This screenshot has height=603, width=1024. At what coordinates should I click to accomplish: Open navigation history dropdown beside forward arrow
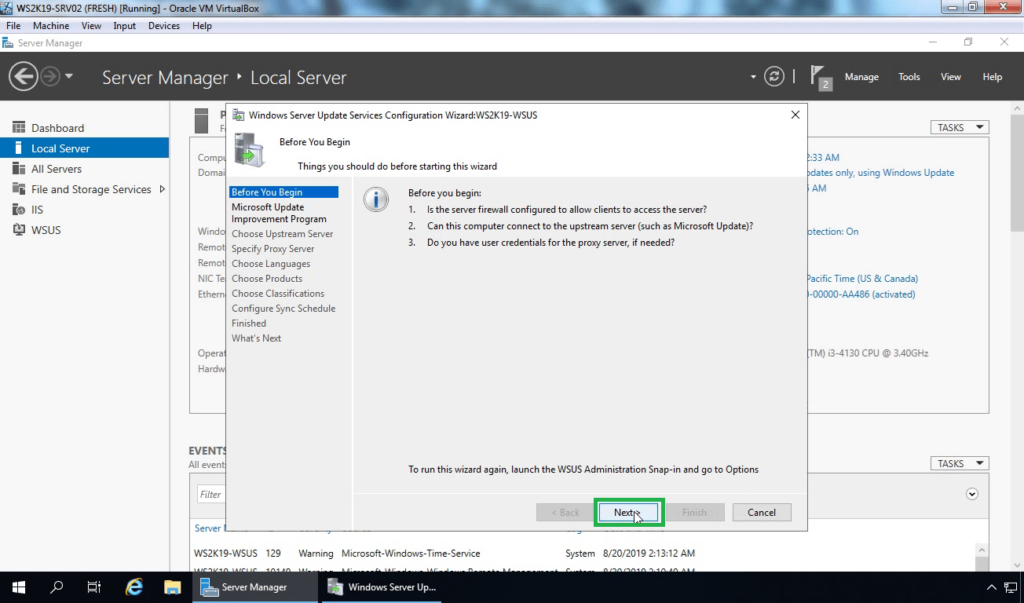point(69,76)
